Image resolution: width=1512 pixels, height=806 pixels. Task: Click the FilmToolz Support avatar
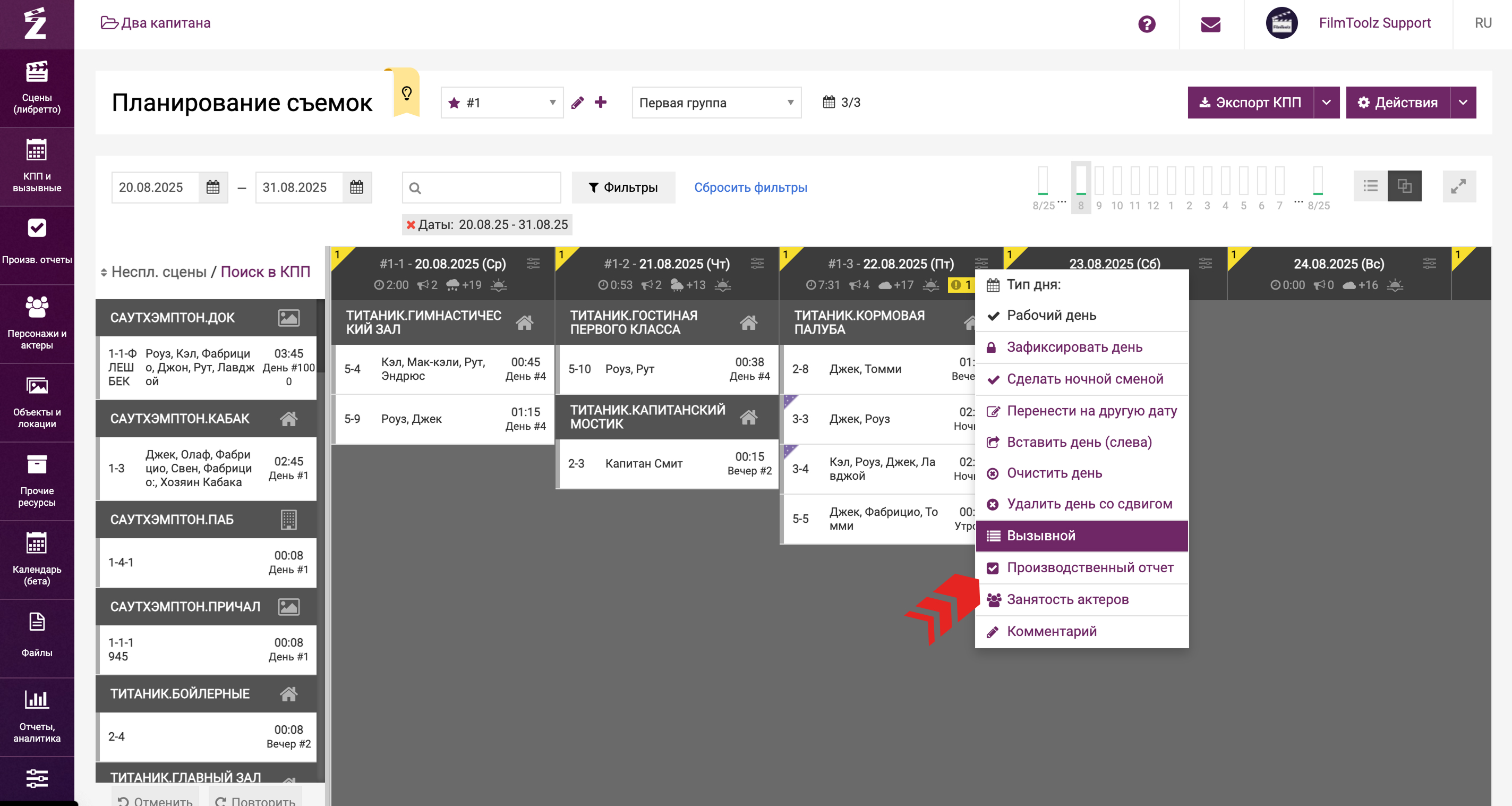(x=1282, y=23)
